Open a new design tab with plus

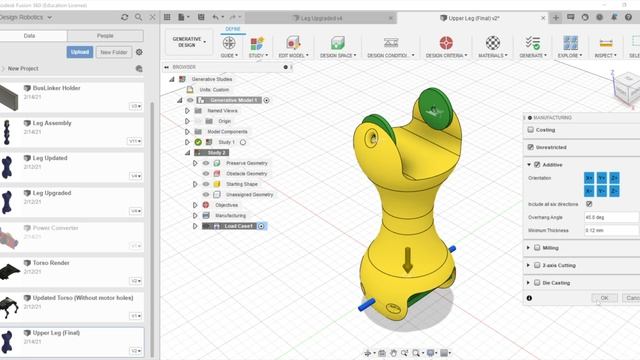556,18
